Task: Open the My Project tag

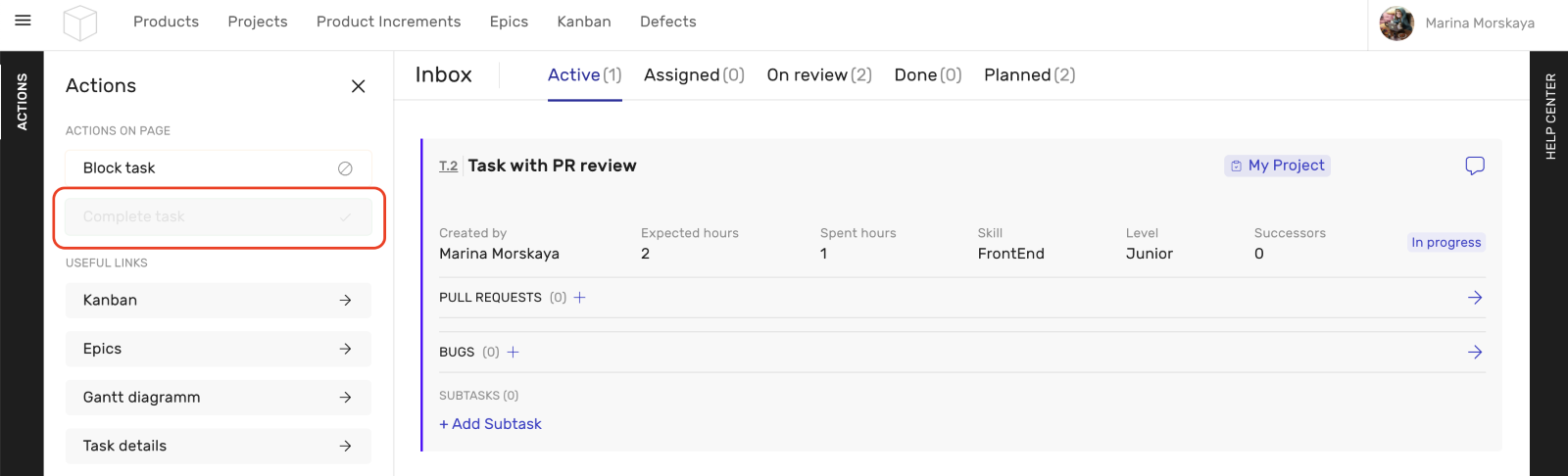Action: click(1277, 166)
